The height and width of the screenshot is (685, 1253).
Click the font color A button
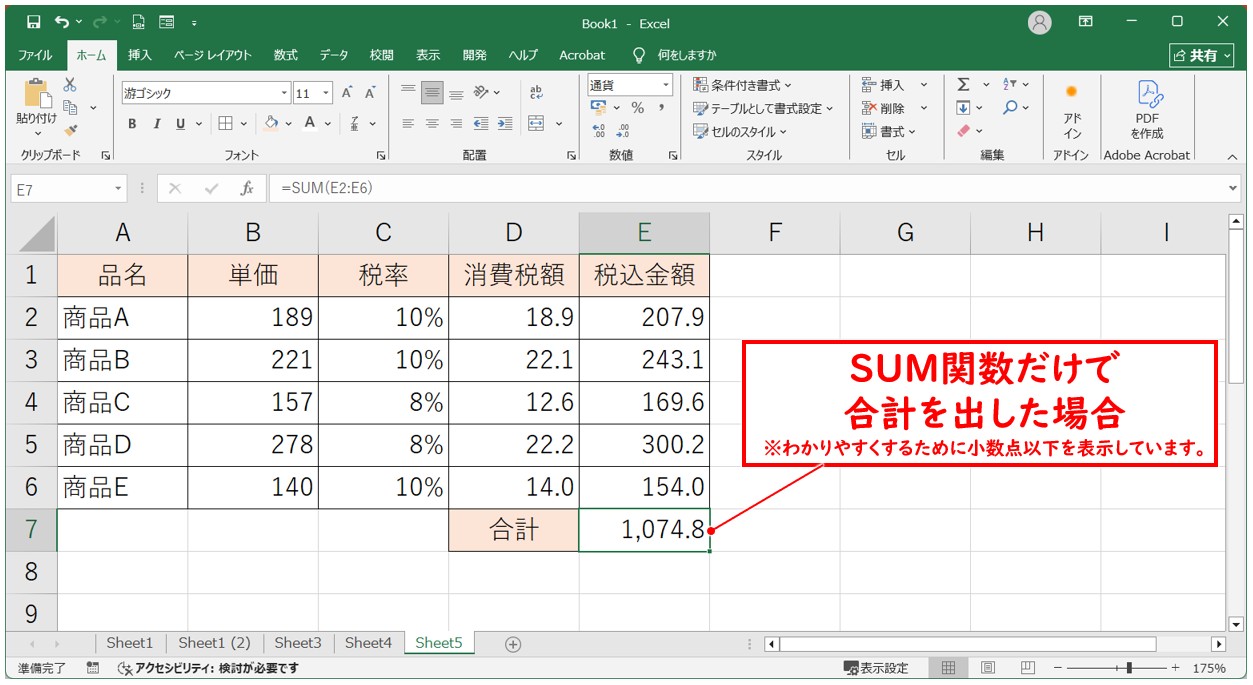(311, 124)
